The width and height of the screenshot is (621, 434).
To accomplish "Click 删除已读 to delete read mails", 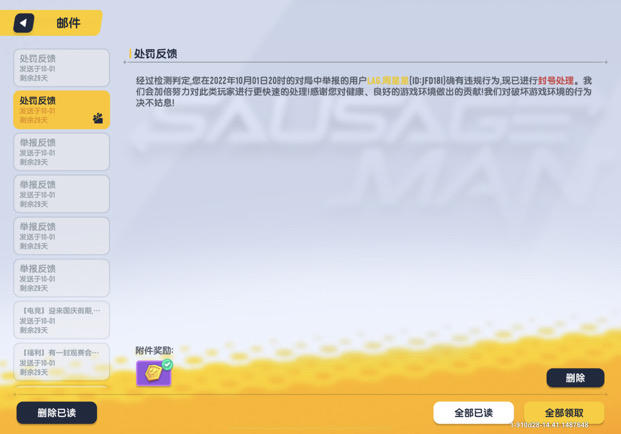I will 57,413.
